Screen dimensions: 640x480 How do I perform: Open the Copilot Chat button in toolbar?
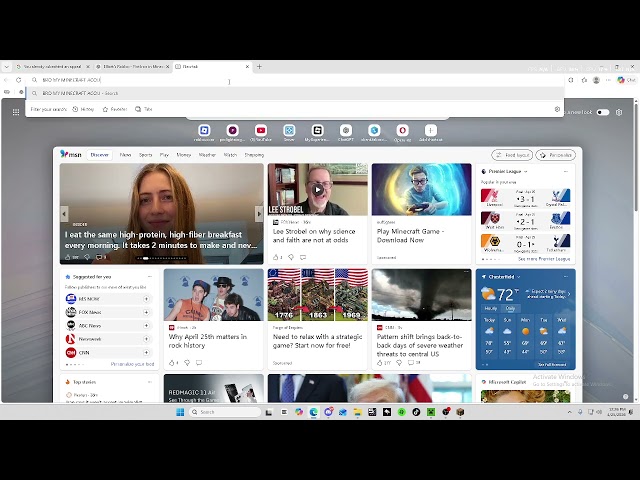point(626,80)
